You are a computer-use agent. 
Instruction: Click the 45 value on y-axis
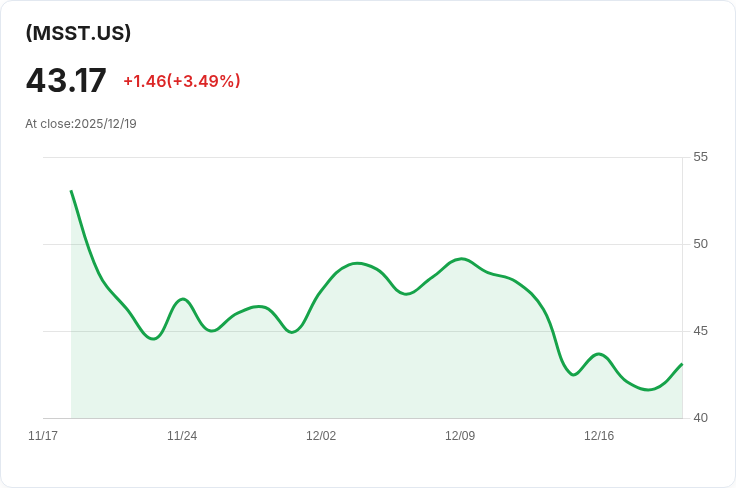pyautogui.click(x=700, y=331)
